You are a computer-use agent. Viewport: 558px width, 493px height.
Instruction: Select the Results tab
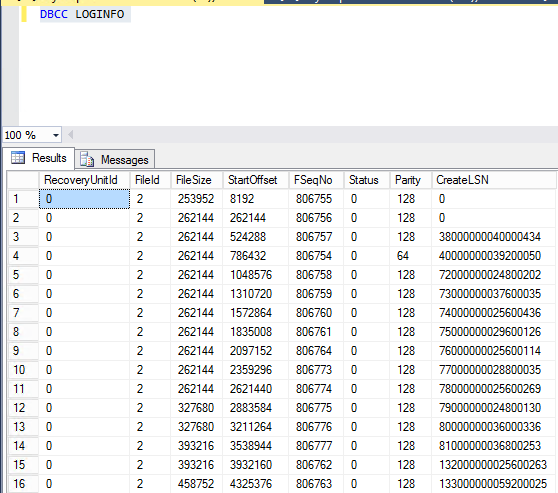(38, 158)
